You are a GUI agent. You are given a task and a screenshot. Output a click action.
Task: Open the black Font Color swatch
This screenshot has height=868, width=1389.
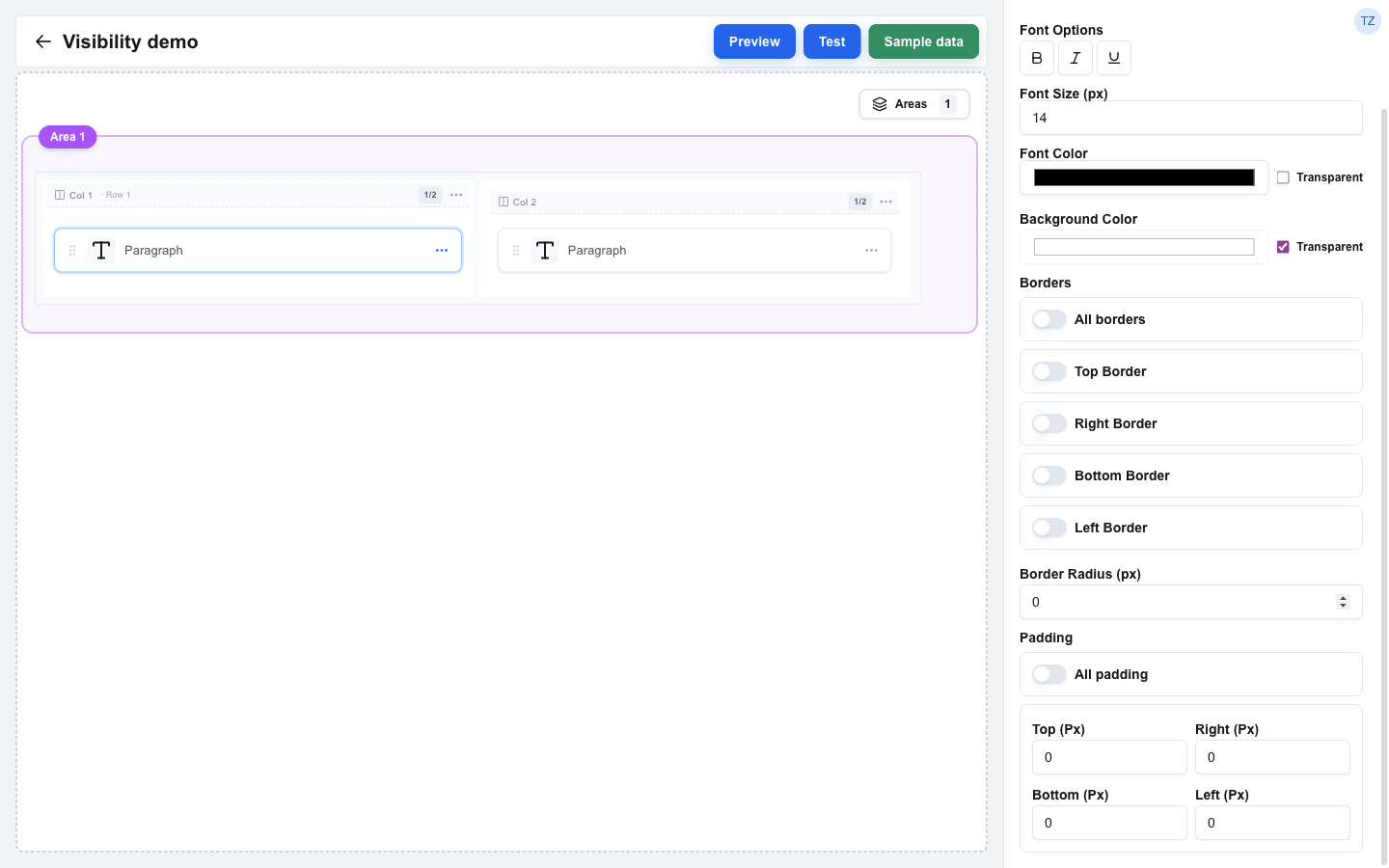pos(1144,177)
